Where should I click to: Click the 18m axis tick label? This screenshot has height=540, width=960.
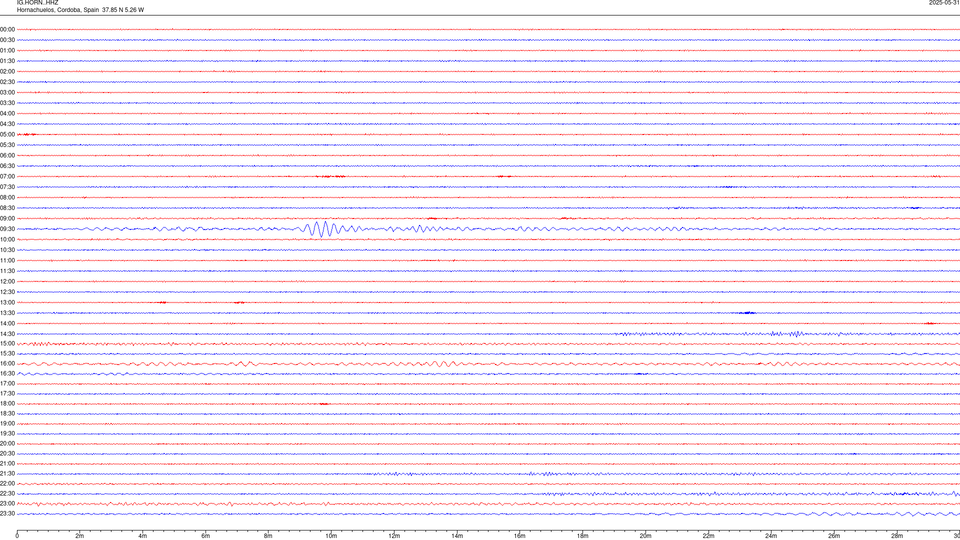tap(583, 536)
